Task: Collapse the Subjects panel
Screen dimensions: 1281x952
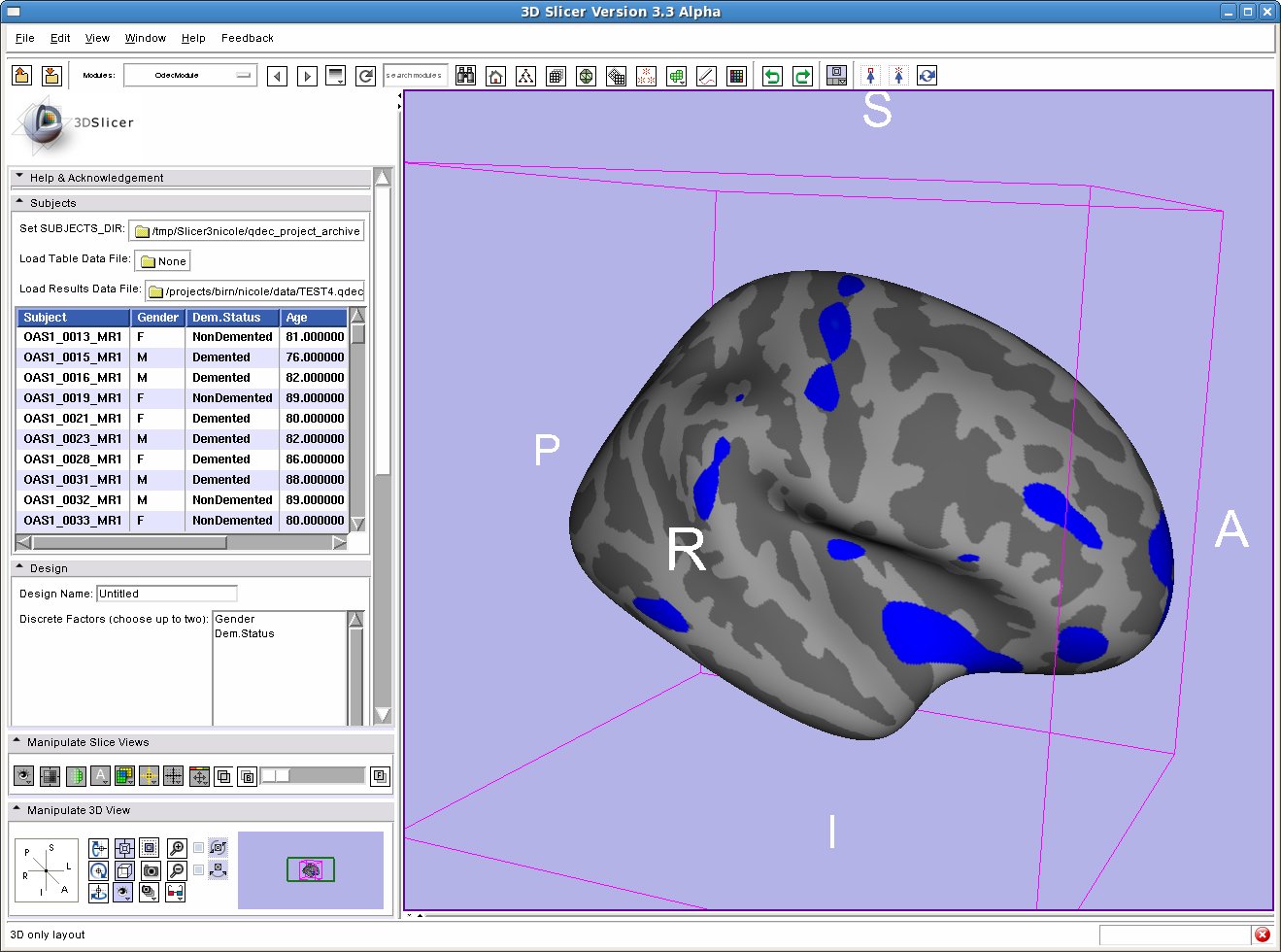Action: click(x=19, y=202)
